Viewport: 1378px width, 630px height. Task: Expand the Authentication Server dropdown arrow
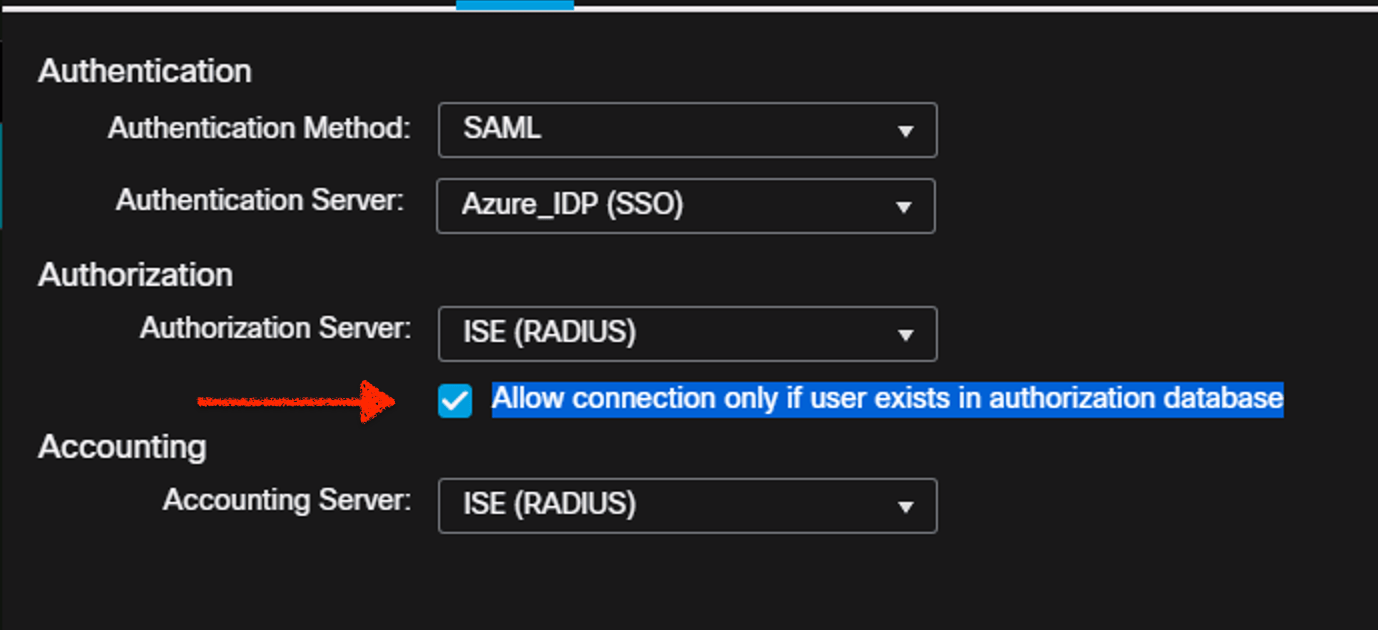click(904, 207)
